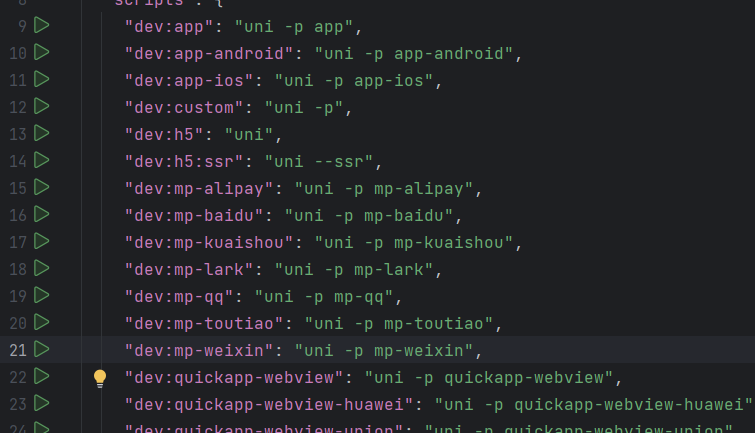Click the "dev:custom" key
The width and height of the screenshot is (755, 433).
coord(184,108)
